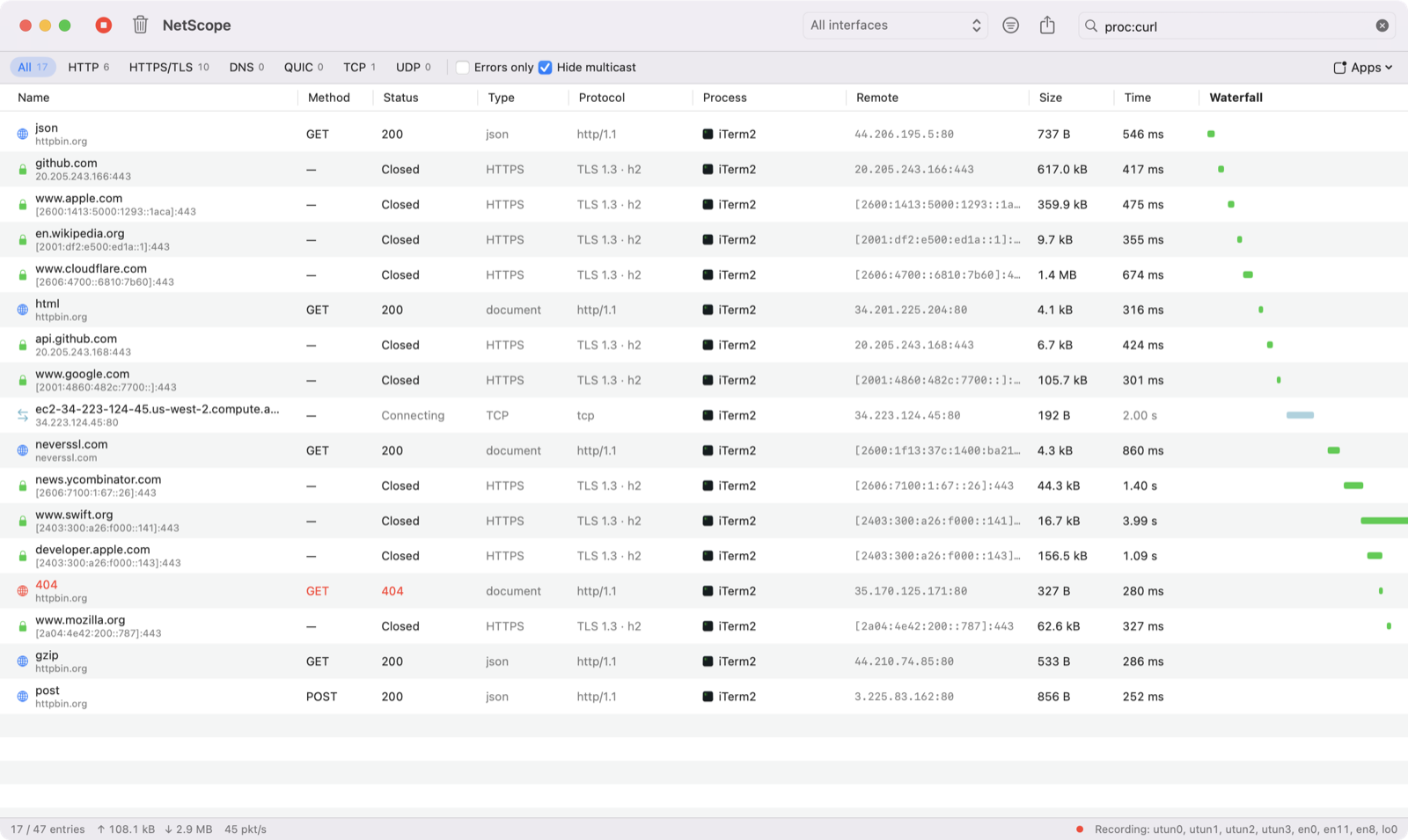Click the TCP arrows icon for the ec2-34-223 row
Viewport: 1408px width, 840px height.
tap(23, 415)
